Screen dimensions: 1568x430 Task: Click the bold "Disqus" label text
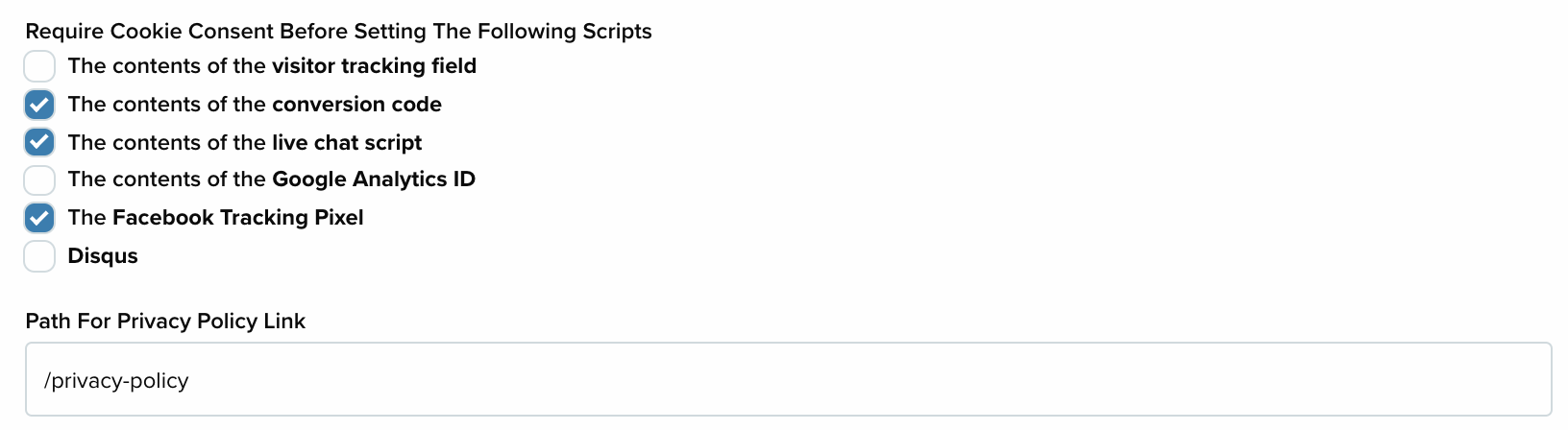pos(103,256)
